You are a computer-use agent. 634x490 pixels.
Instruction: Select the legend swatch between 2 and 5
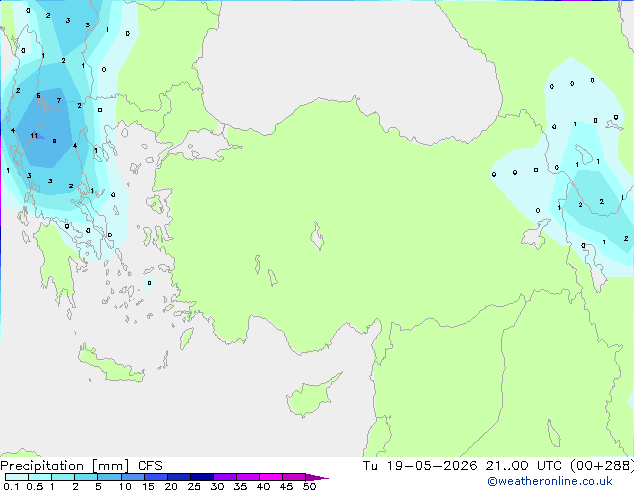click(86, 477)
